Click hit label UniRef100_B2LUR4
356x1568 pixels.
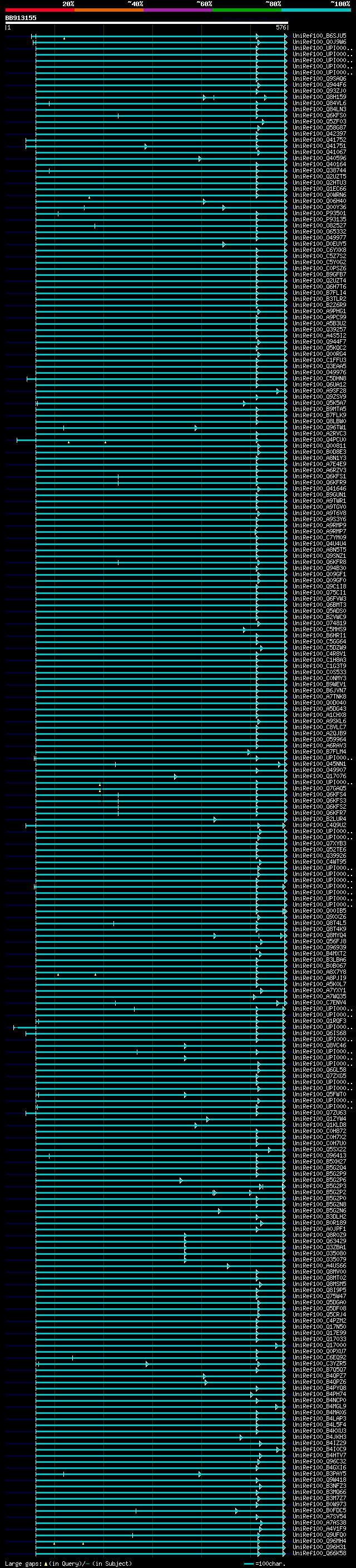[x=319, y=819]
